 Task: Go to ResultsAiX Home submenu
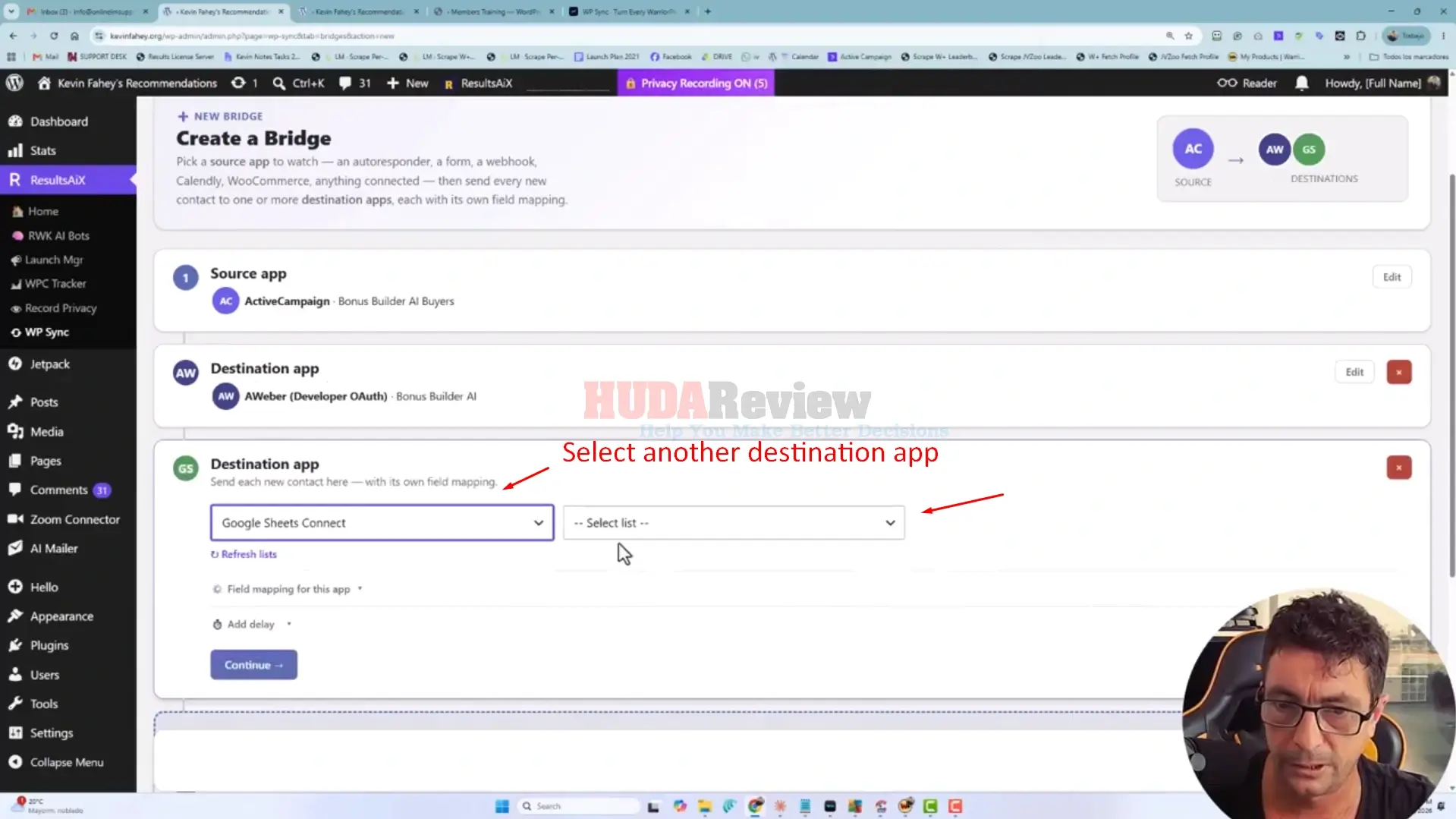pyautogui.click(x=43, y=211)
